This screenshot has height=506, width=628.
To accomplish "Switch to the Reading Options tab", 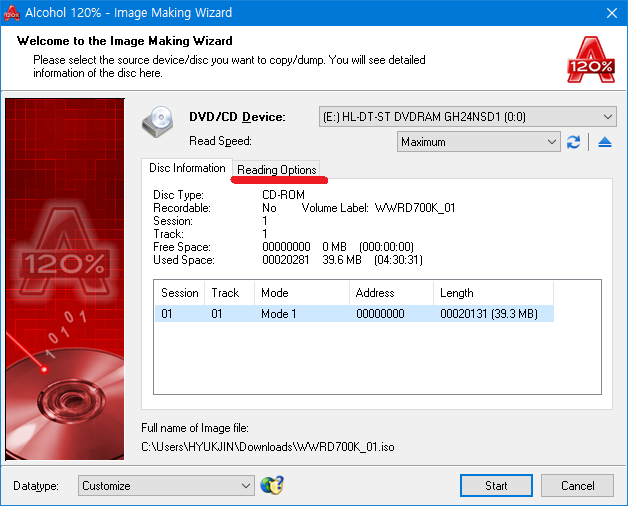I will click(x=277, y=170).
